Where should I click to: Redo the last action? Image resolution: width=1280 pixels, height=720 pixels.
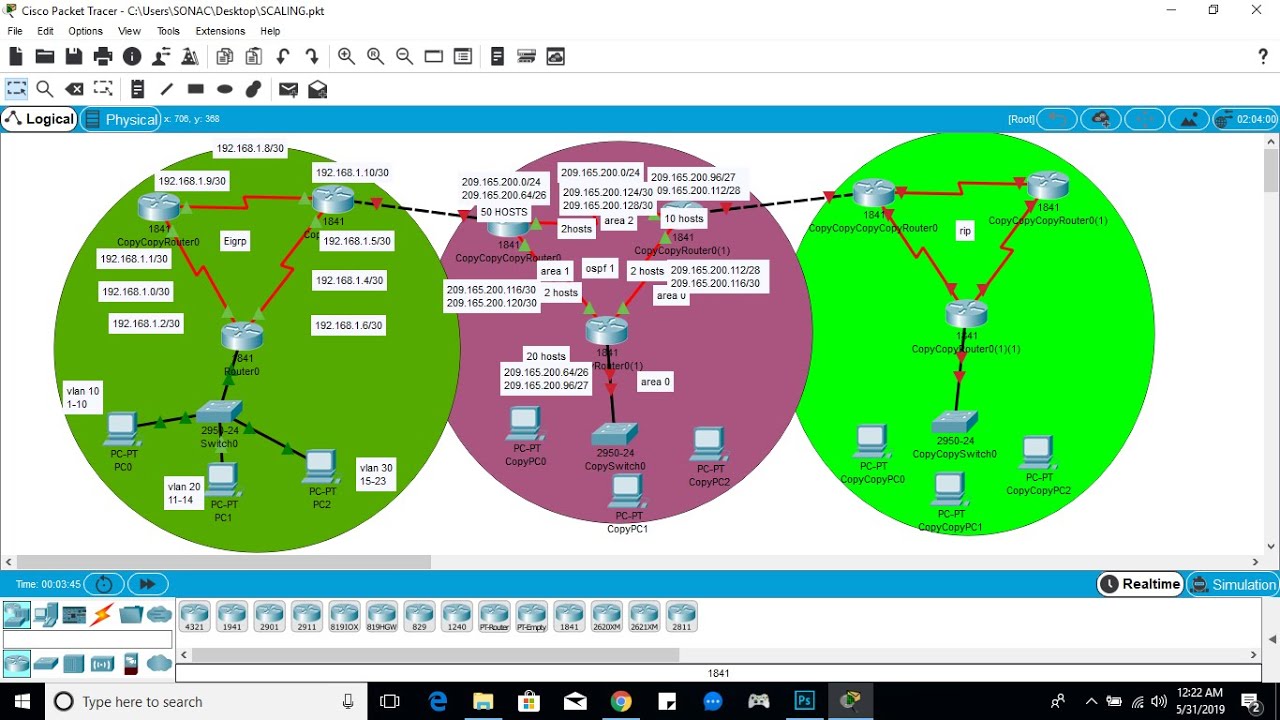click(x=312, y=57)
